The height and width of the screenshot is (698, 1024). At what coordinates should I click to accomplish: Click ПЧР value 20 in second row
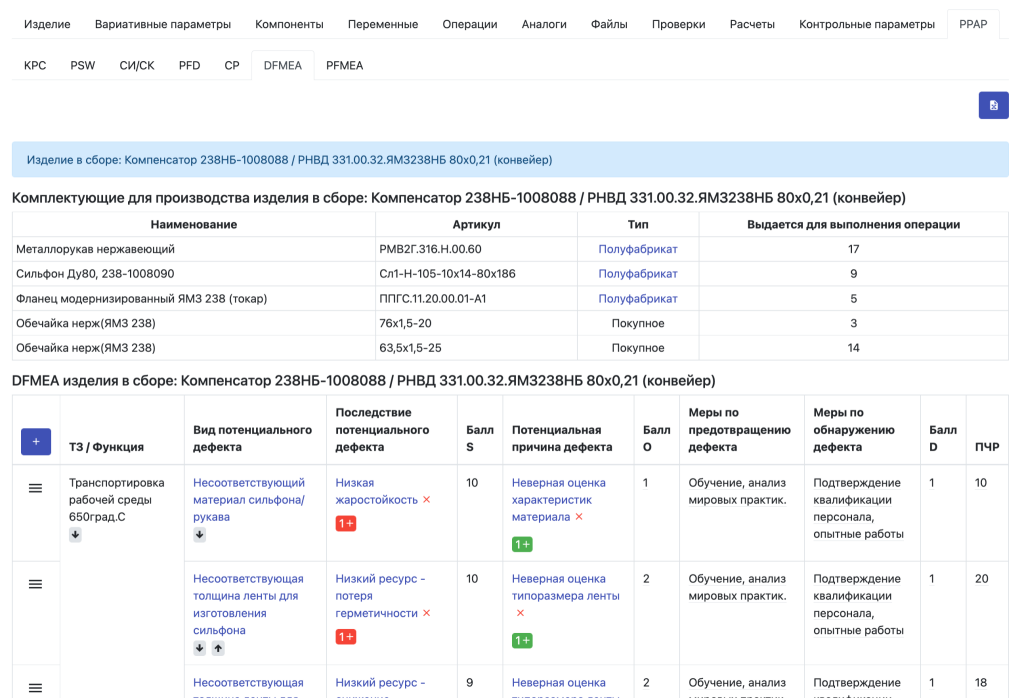(x=982, y=579)
